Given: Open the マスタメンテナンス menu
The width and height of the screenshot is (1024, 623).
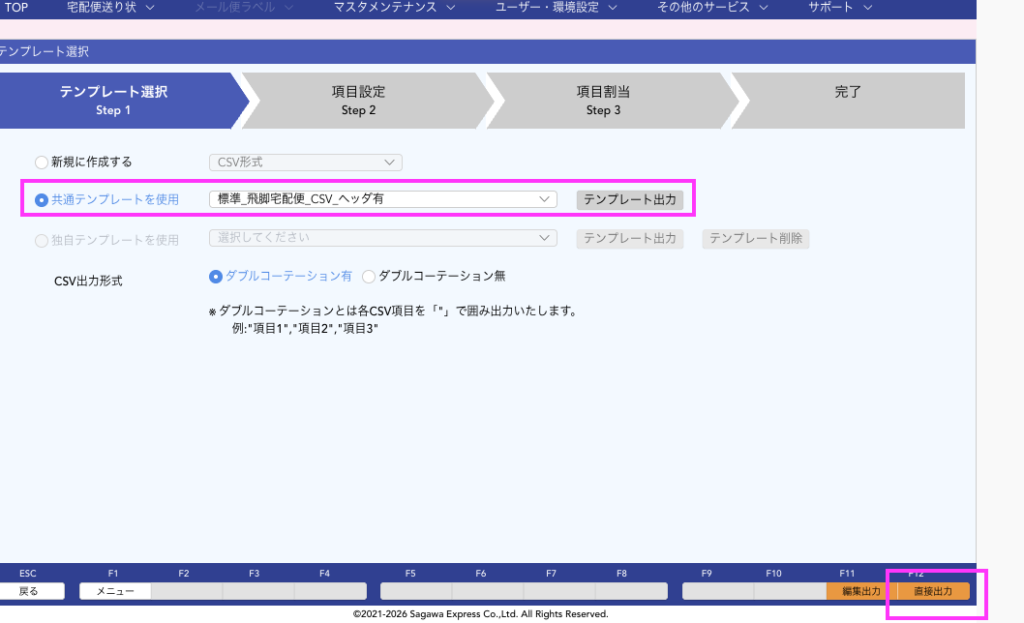Looking at the screenshot, I should pyautogui.click(x=394, y=7).
